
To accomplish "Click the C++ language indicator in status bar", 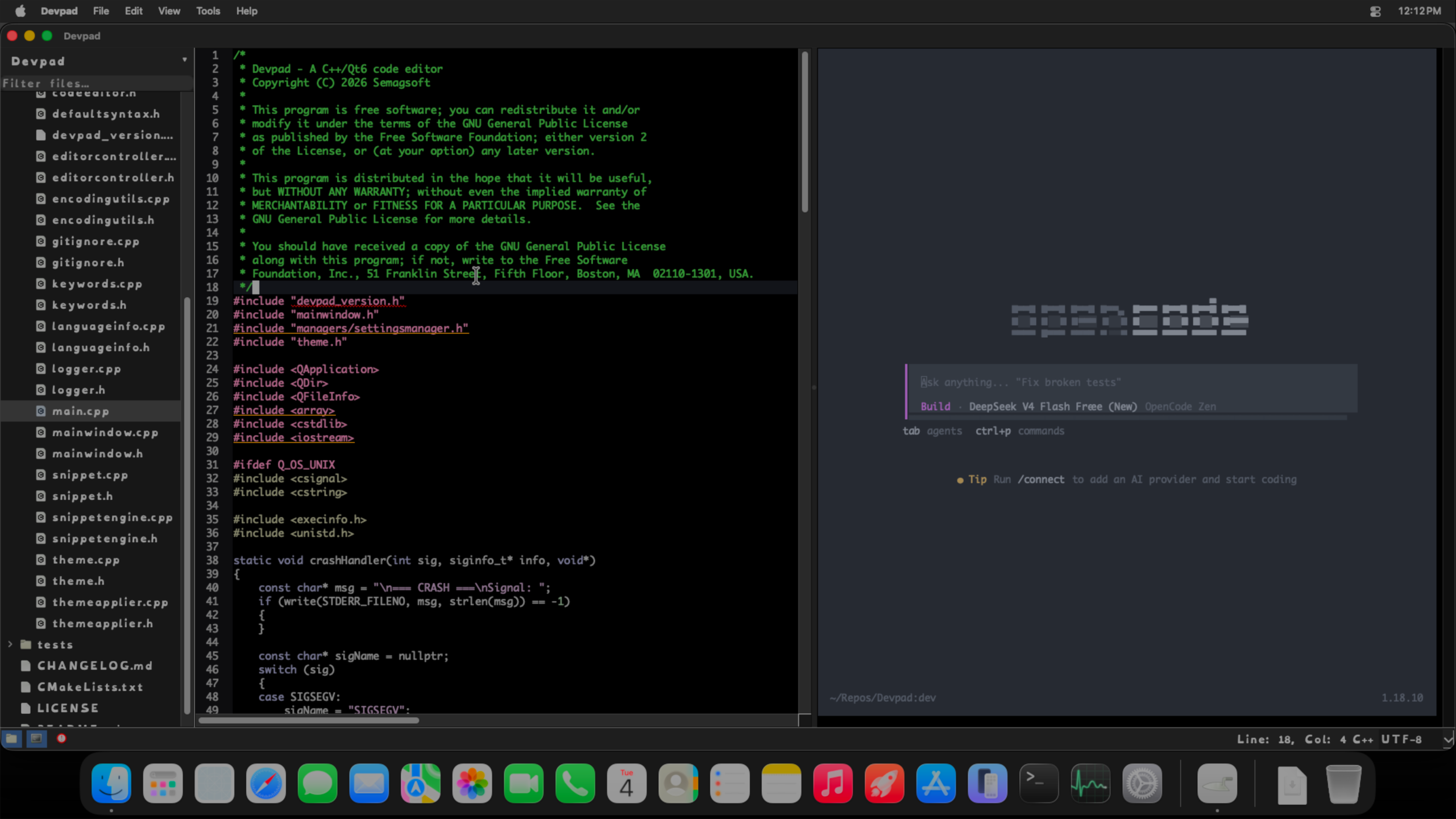I will [x=1363, y=739].
